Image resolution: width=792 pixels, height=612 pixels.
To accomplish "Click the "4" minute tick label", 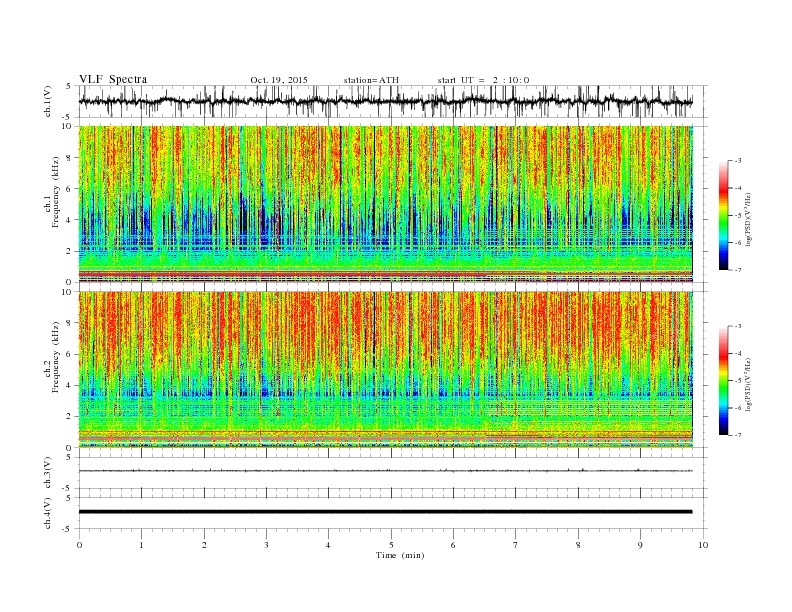I will (x=328, y=545).
